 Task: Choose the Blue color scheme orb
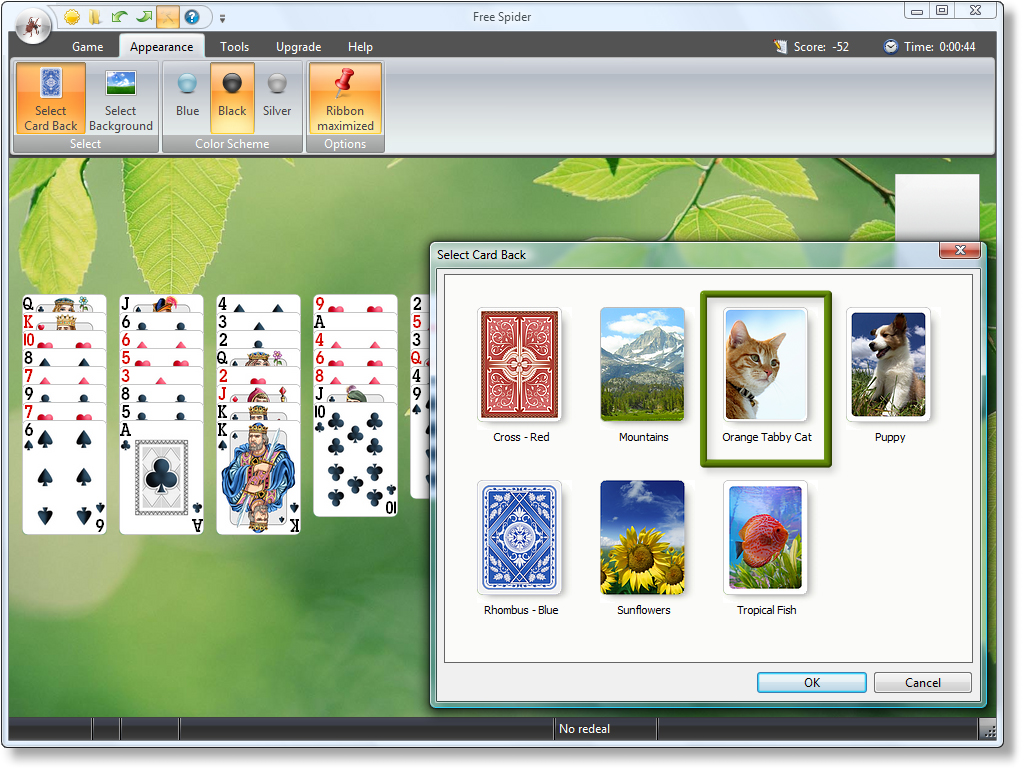click(x=188, y=98)
